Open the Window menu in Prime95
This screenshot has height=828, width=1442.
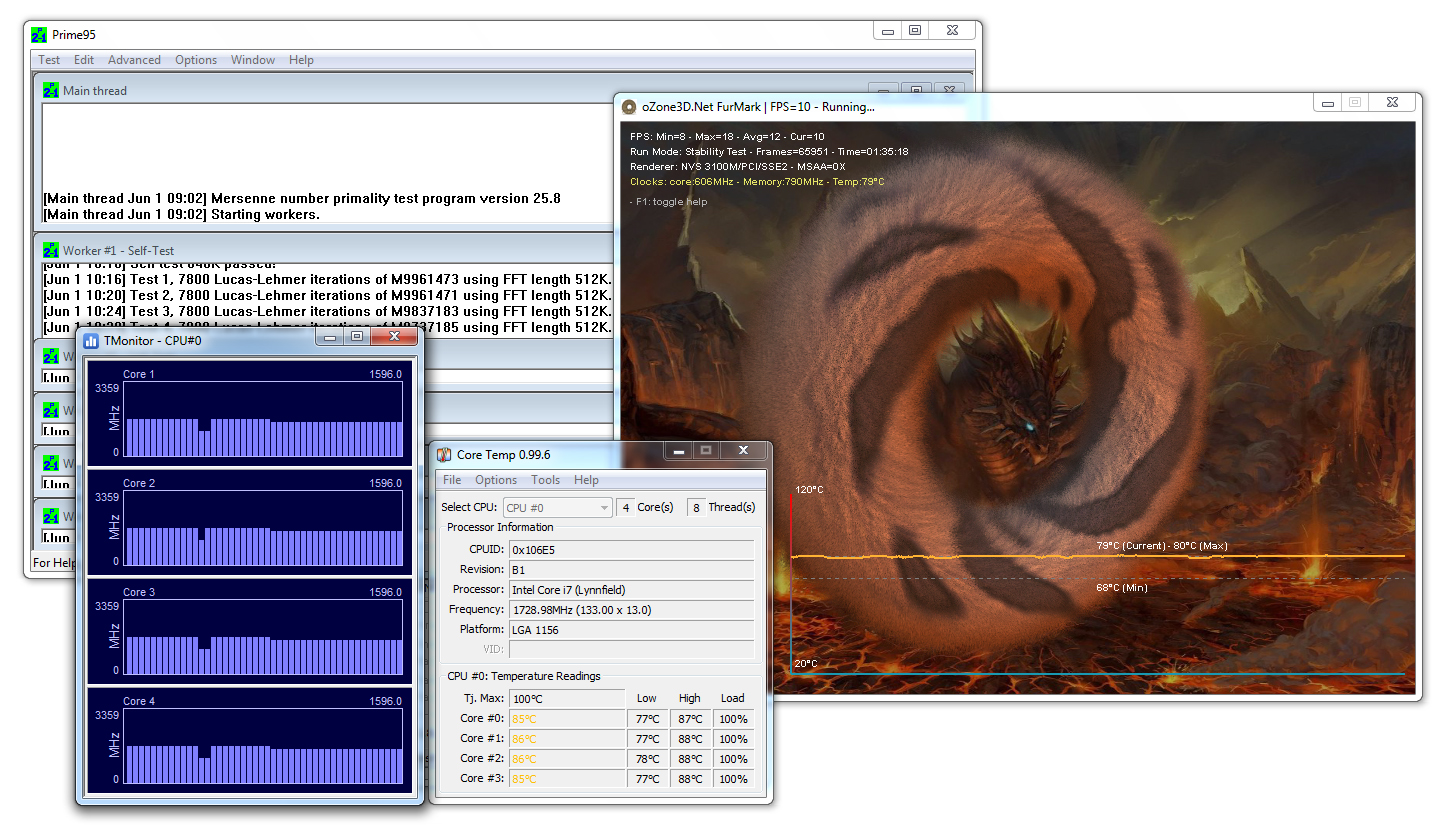253,60
